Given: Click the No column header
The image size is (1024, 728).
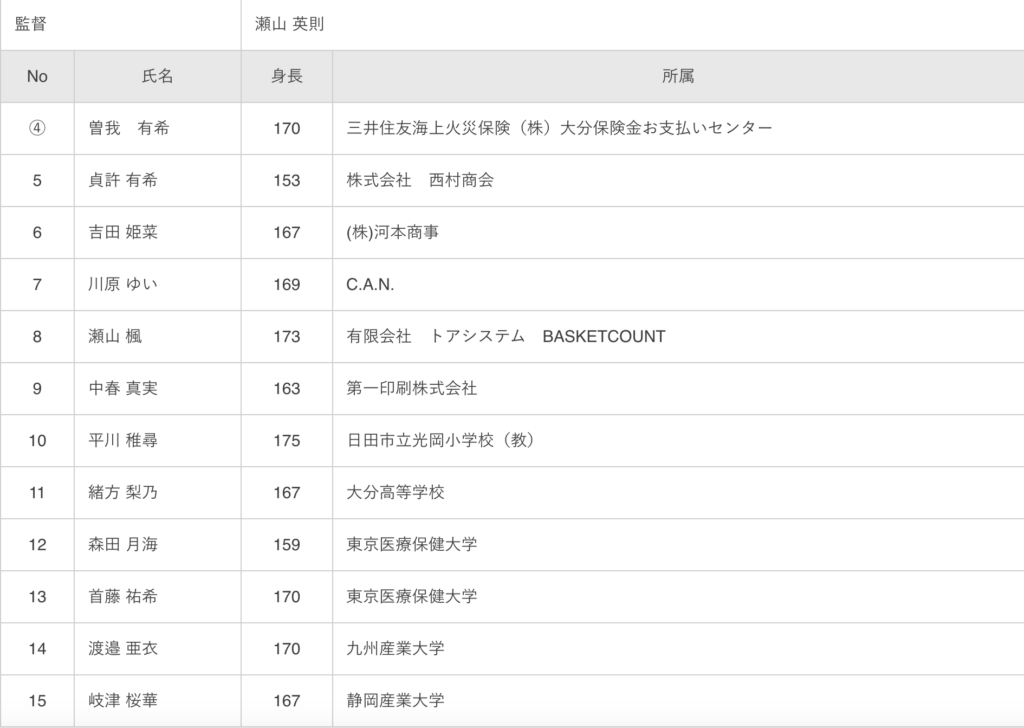Looking at the screenshot, I should [37, 76].
